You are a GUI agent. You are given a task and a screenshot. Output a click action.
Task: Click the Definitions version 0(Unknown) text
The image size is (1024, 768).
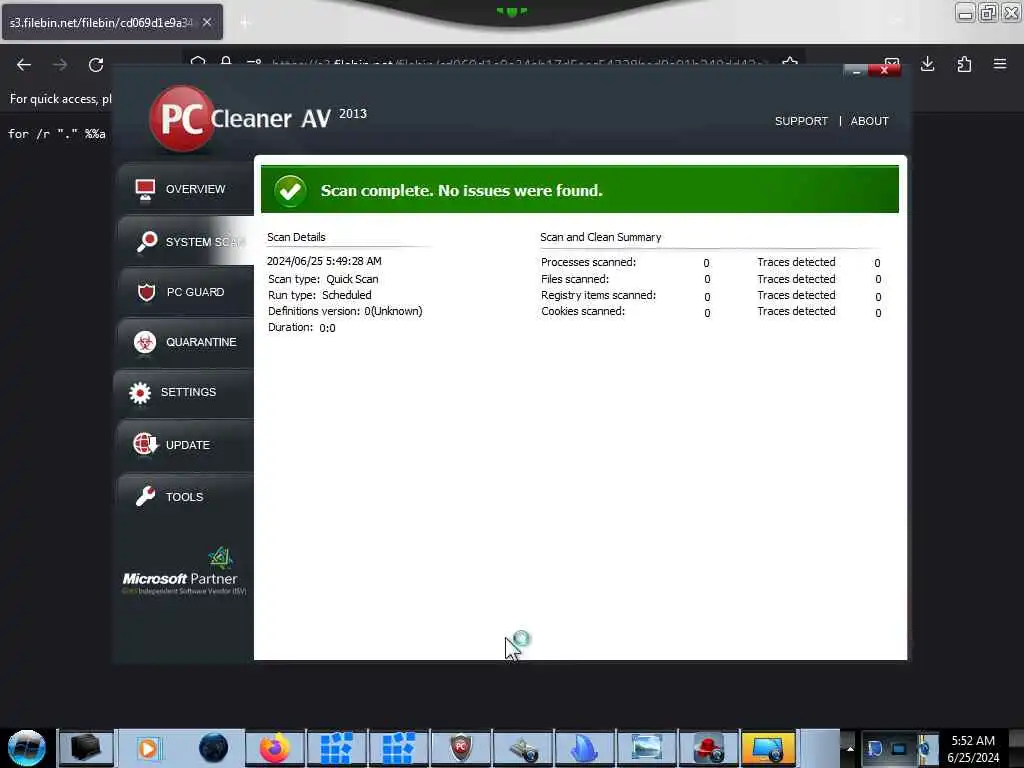coord(345,311)
